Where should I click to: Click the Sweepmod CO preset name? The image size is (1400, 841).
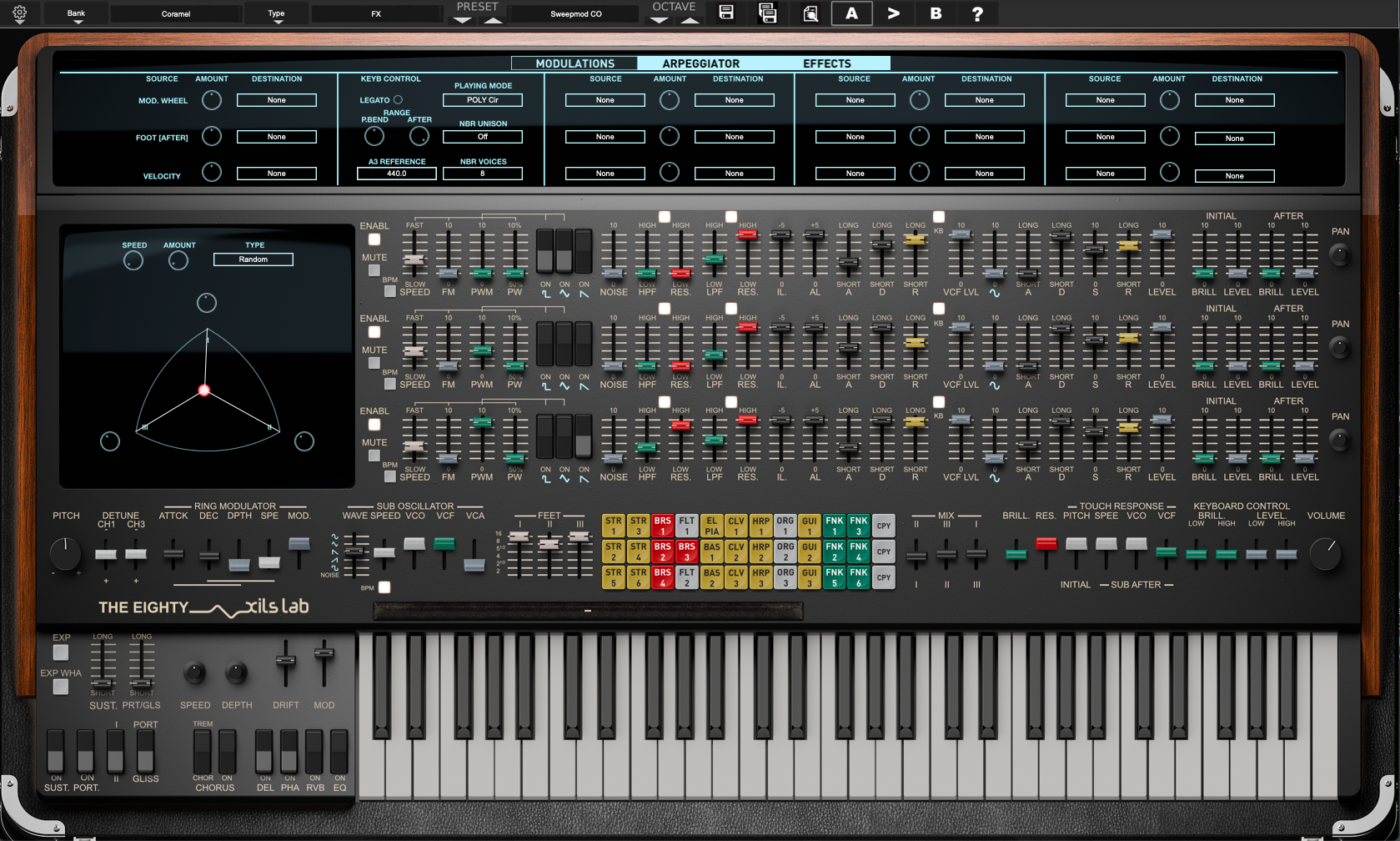[x=576, y=14]
